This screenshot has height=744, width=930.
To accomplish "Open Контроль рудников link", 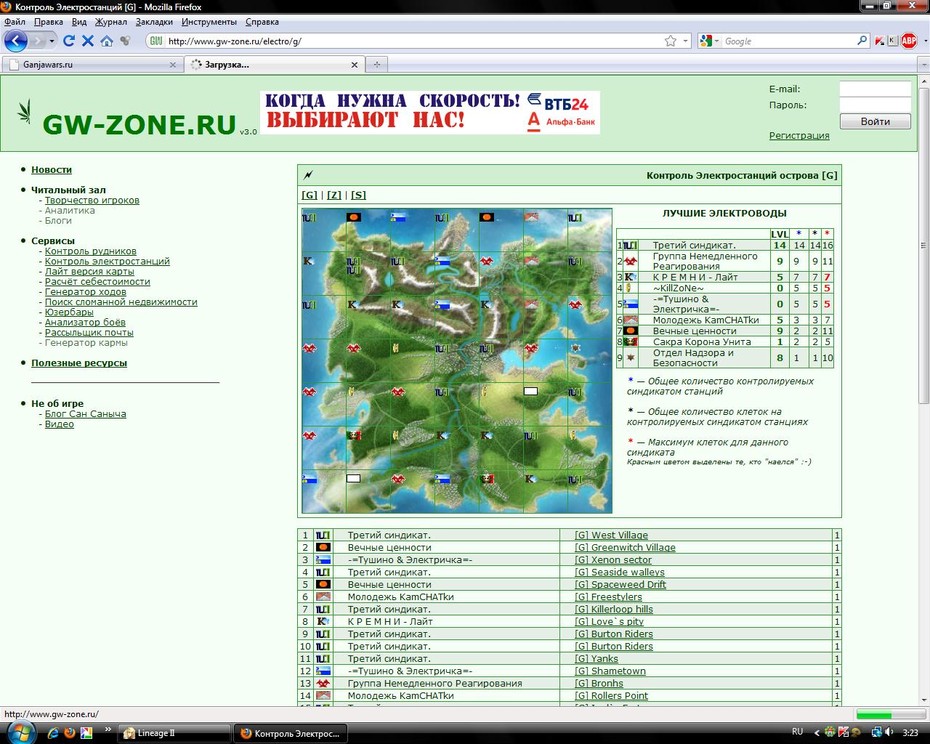I will pyautogui.click(x=91, y=251).
